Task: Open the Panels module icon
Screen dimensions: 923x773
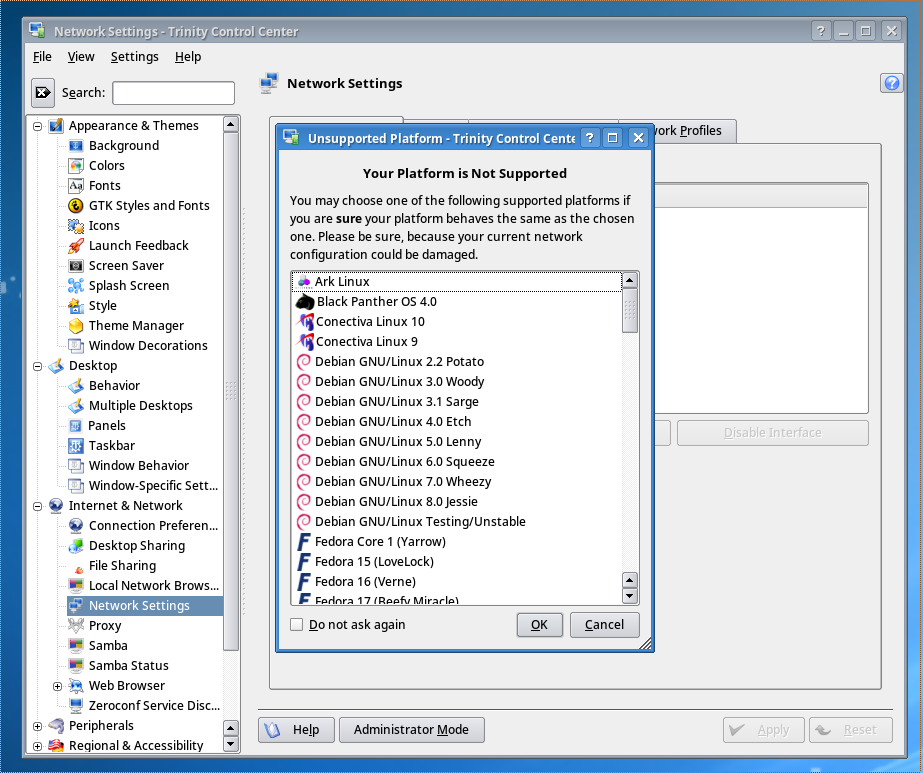Action: 76,426
